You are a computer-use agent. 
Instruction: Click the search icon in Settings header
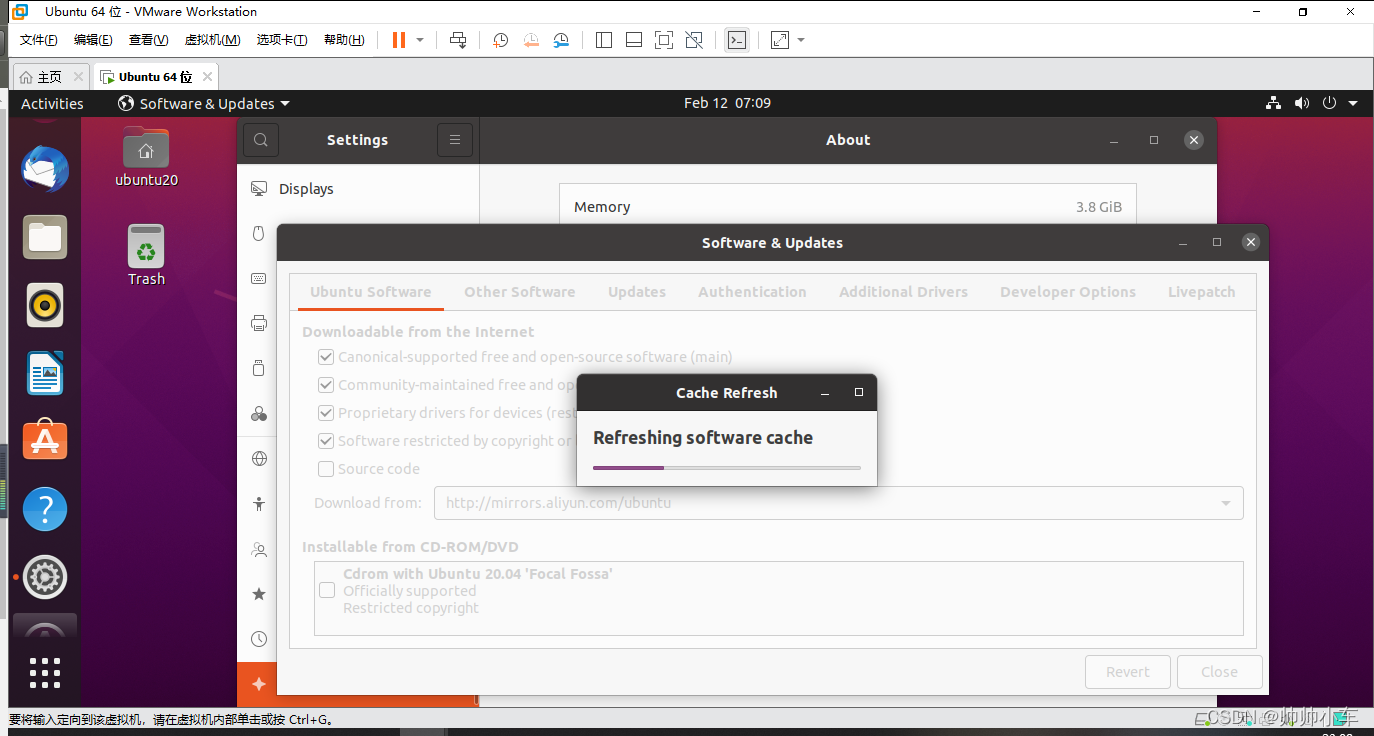tap(261, 140)
